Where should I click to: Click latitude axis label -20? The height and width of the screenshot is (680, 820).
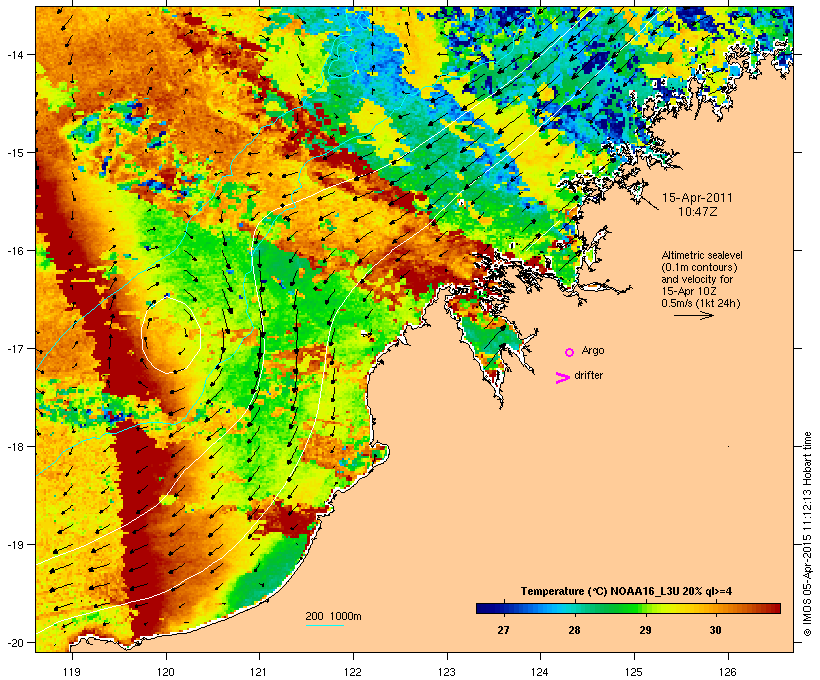(14, 642)
